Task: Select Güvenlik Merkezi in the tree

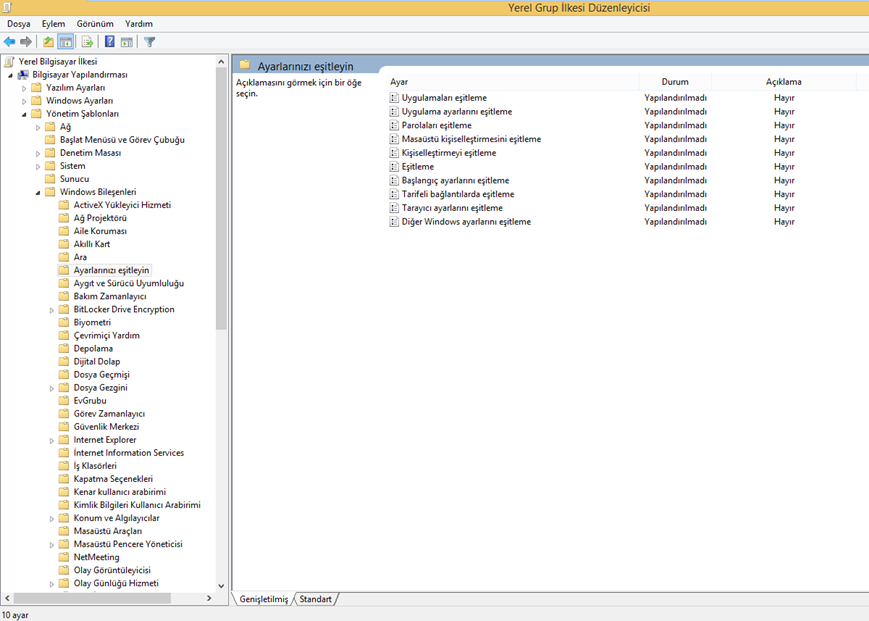Action: (x=106, y=427)
